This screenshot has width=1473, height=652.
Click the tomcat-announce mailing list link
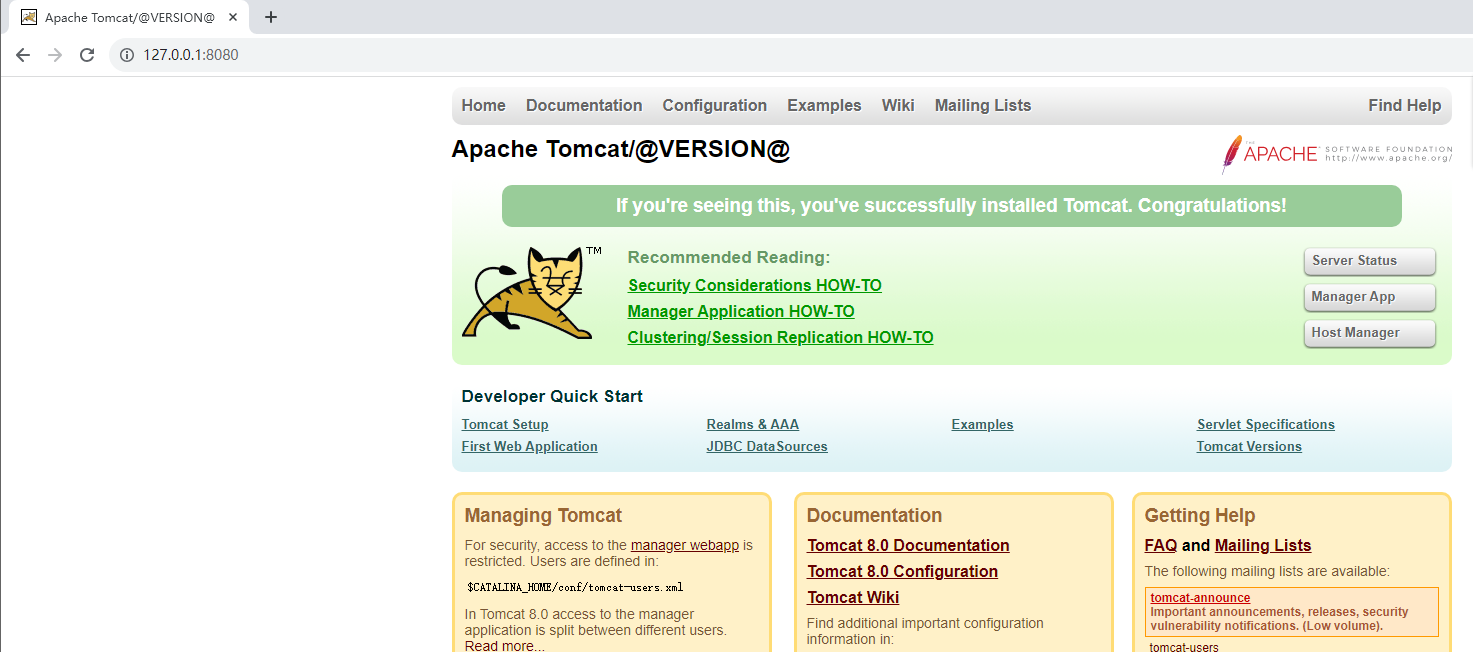point(1200,598)
